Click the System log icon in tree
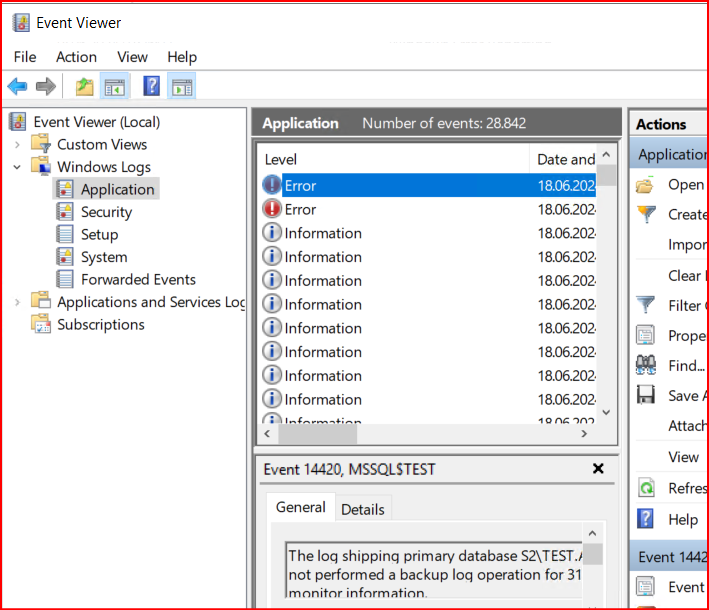 [x=65, y=257]
